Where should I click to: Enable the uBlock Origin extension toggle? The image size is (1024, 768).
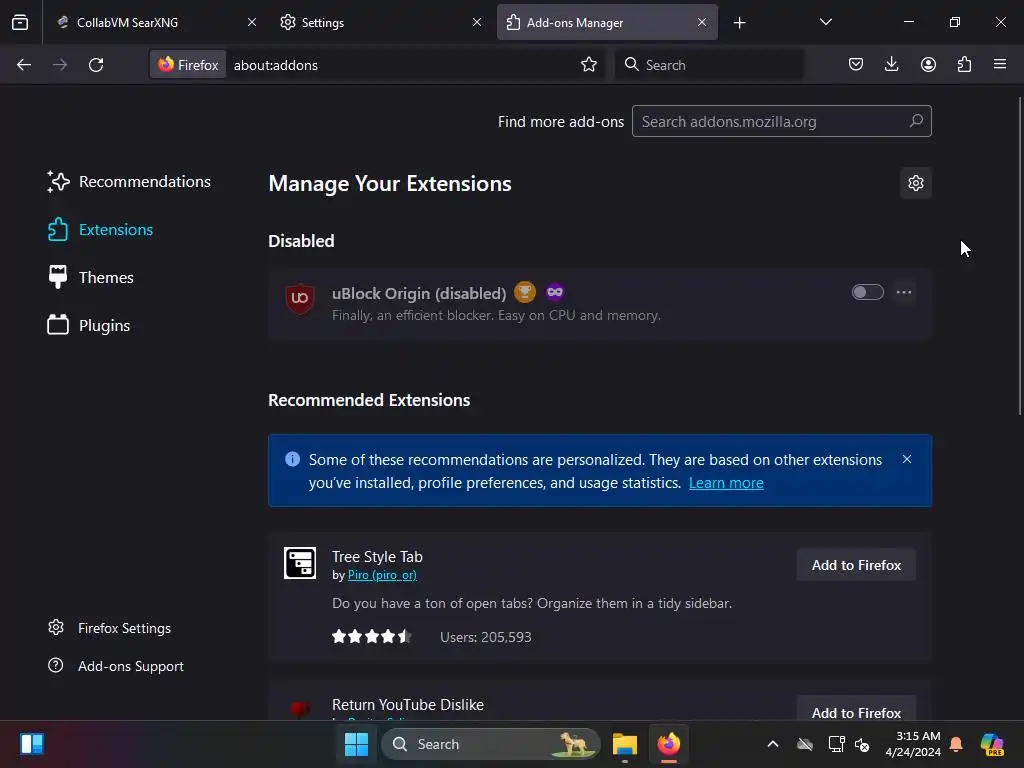tap(867, 292)
